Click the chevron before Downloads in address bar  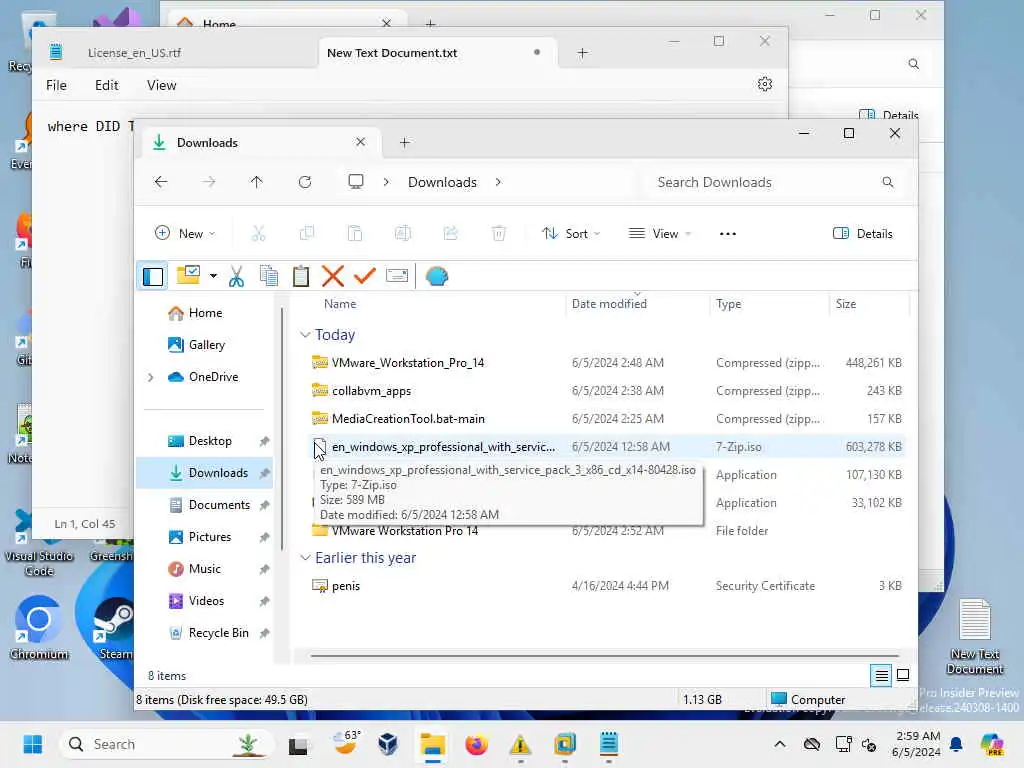coord(386,182)
